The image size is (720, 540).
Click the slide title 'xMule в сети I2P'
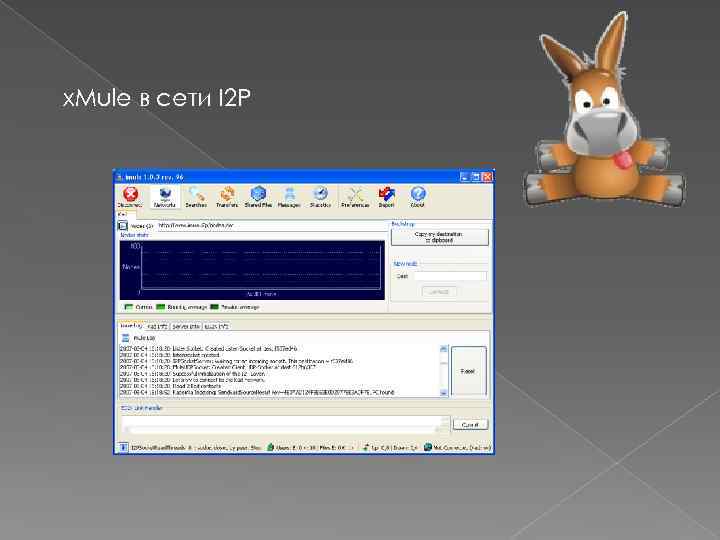click(x=157, y=98)
